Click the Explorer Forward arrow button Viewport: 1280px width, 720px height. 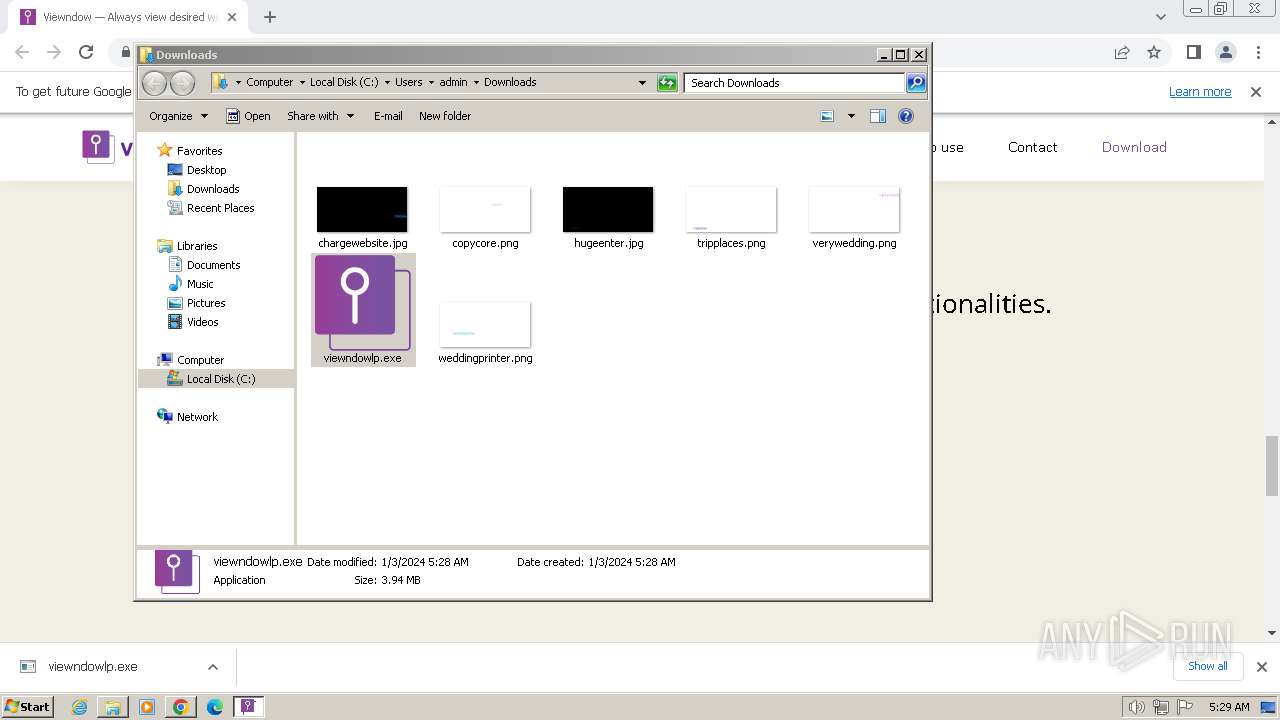point(182,83)
